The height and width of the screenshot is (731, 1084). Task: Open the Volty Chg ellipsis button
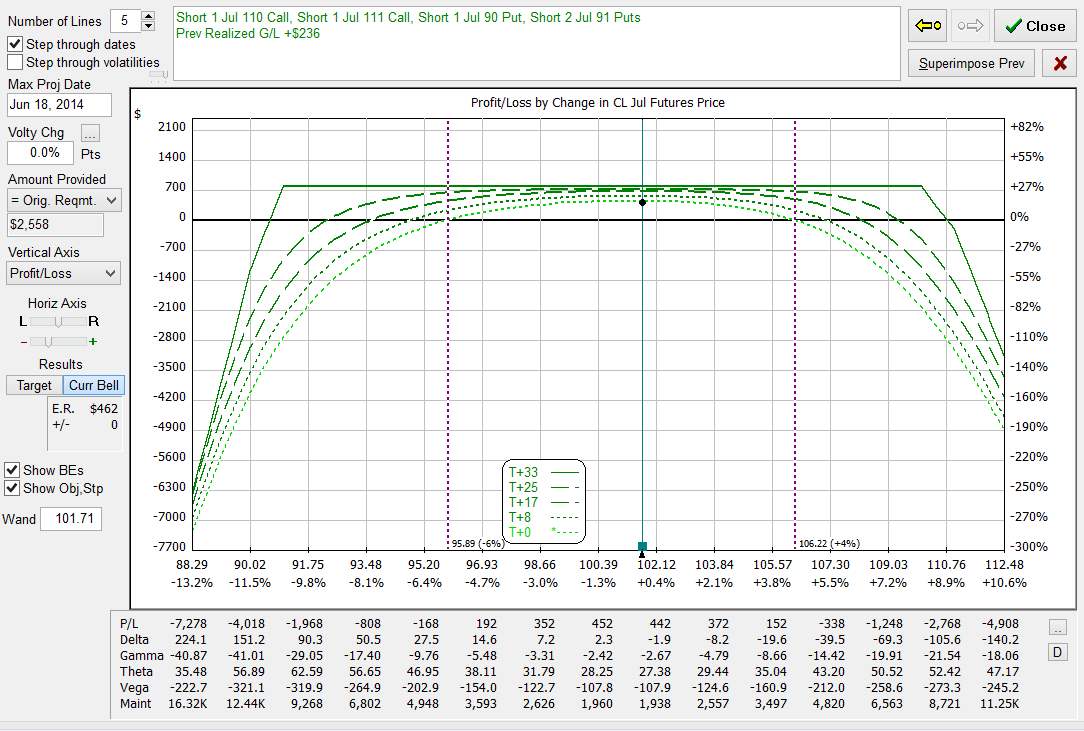(x=91, y=133)
